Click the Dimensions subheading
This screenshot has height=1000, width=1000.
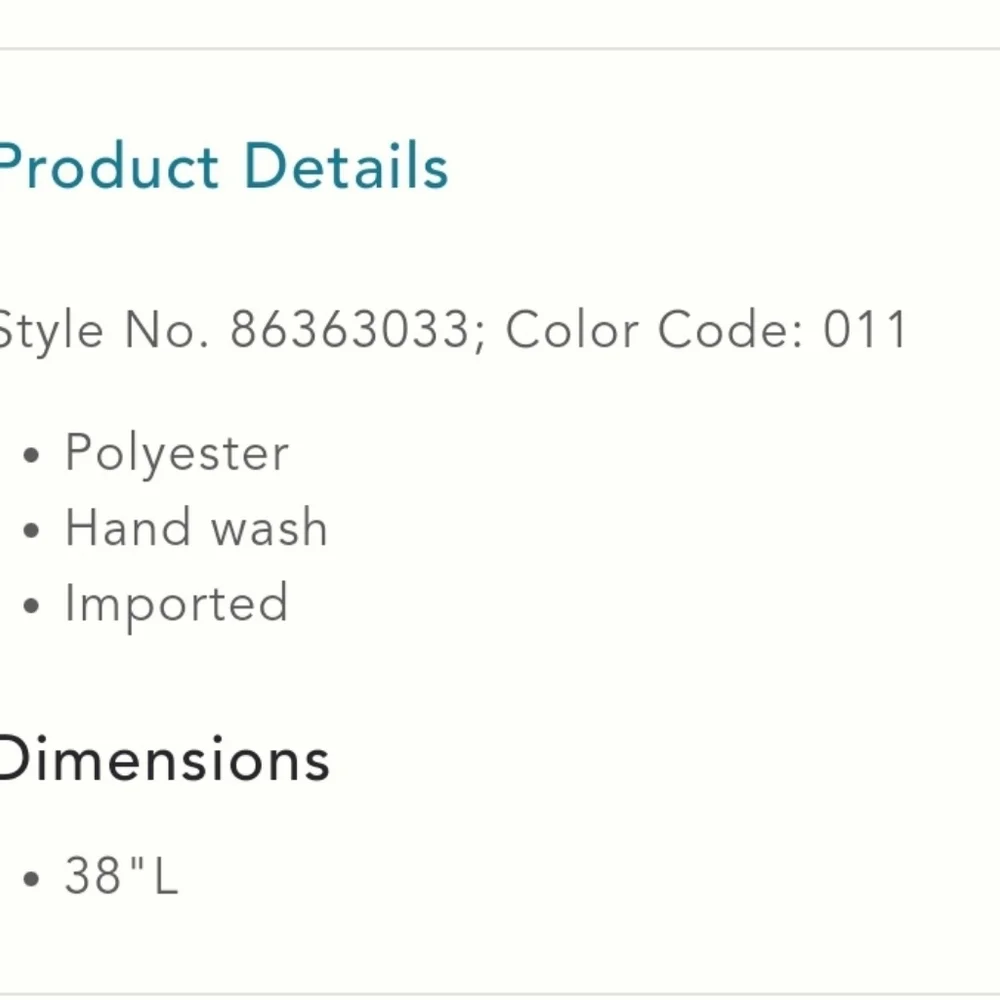point(163,759)
